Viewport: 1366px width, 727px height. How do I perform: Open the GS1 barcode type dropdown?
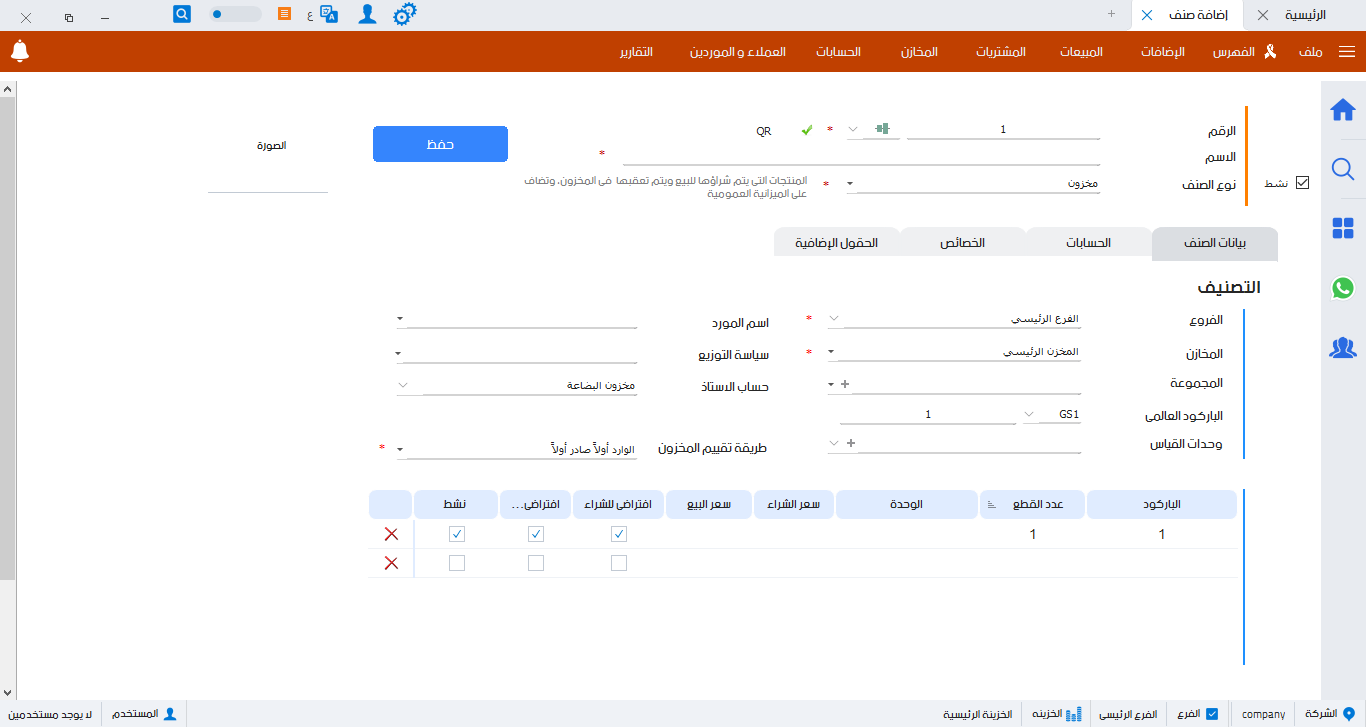(1028, 412)
